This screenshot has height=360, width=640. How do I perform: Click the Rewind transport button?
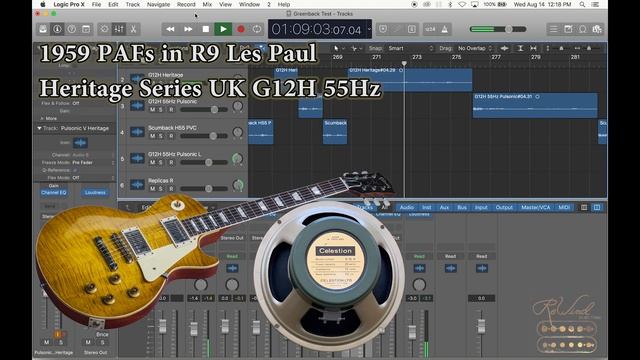pyautogui.click(x=170, y=29)
